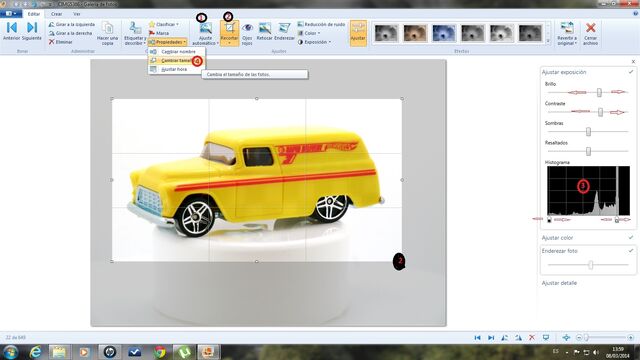
Task: Click Reducción de ruido
Action: (321, 24)
